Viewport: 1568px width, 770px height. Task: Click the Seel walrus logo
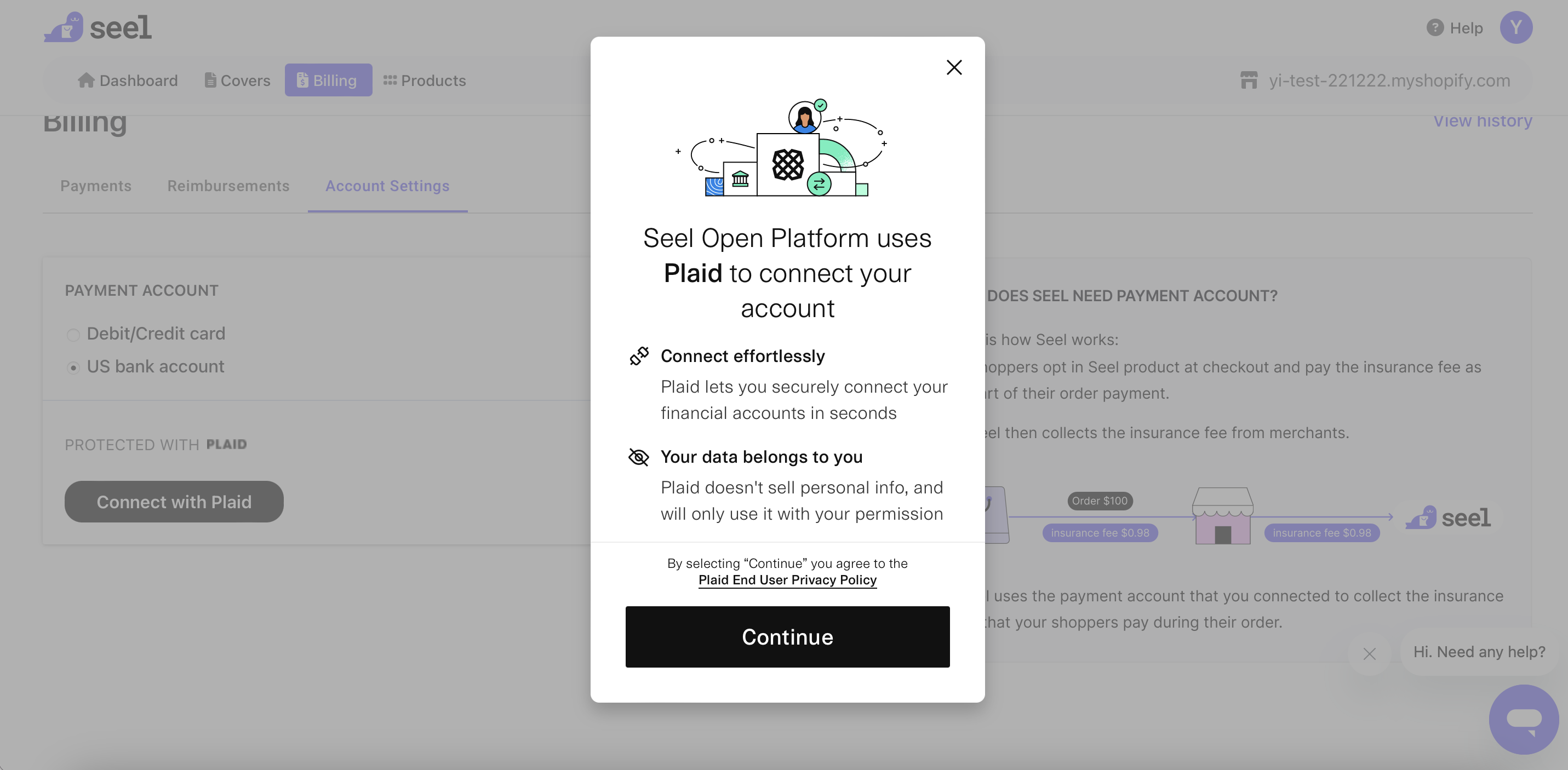coord(64,27)
